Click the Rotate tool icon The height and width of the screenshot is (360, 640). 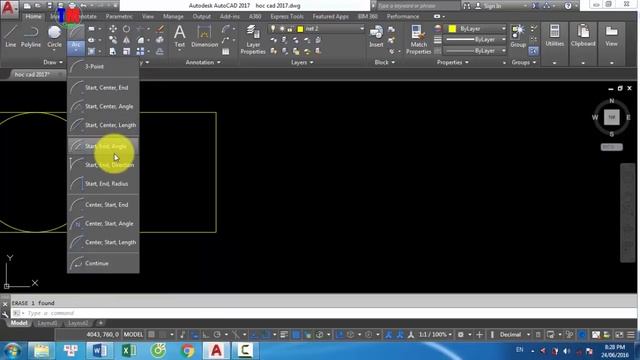point(127,29)
